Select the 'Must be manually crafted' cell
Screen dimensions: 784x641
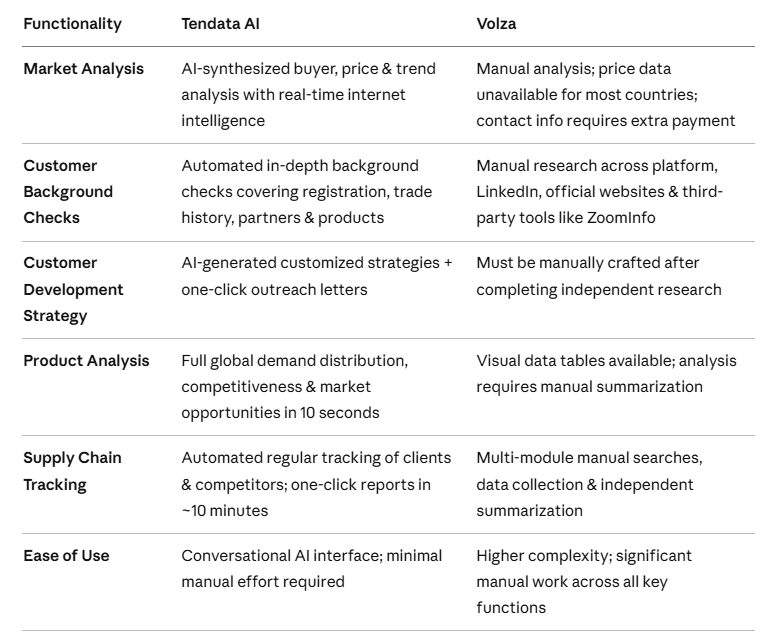[x=598, y=276]
